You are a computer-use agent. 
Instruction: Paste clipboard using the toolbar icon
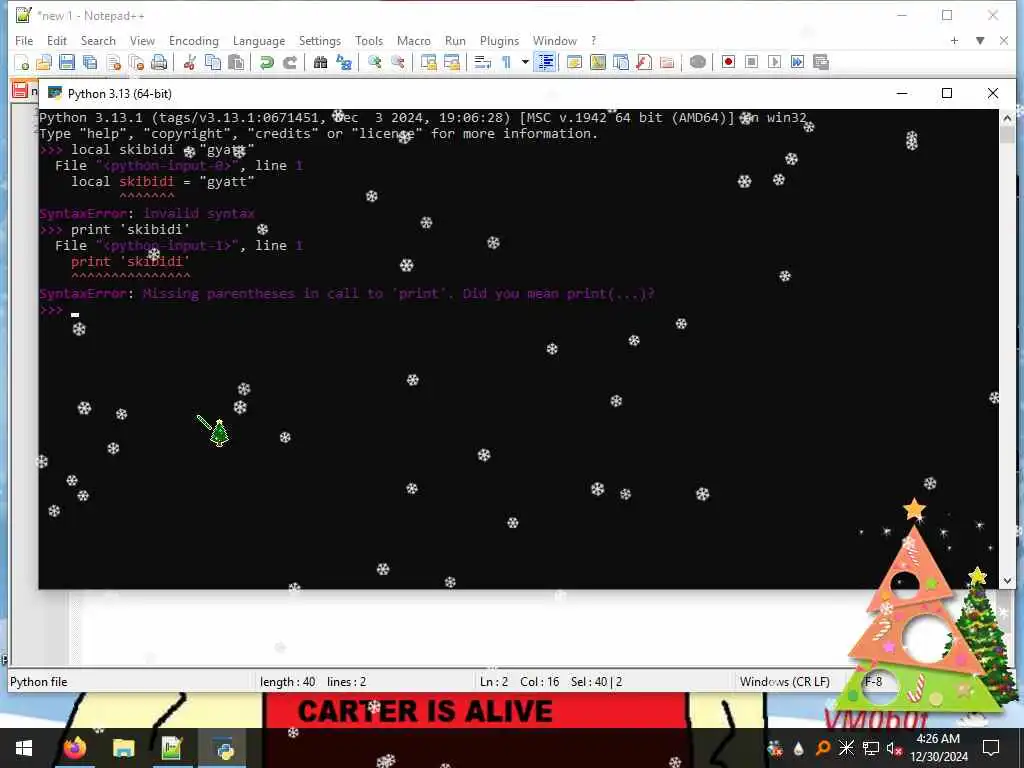click(x=236, y=63)
